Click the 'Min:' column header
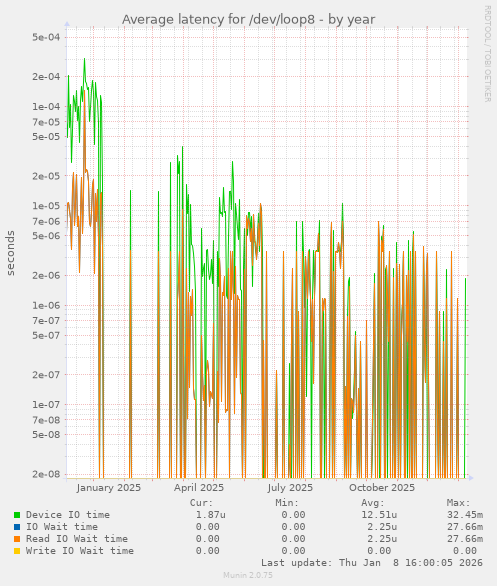The height and width of the screenshot is (586, 497). [287, 503]
